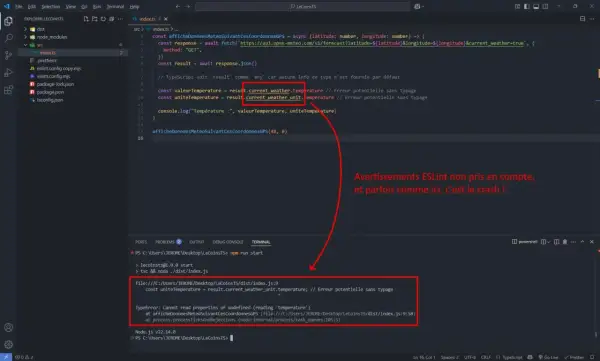This screenshot has width=600, height=361.
Task: Close the terminal panel
Action: point(592,242)
